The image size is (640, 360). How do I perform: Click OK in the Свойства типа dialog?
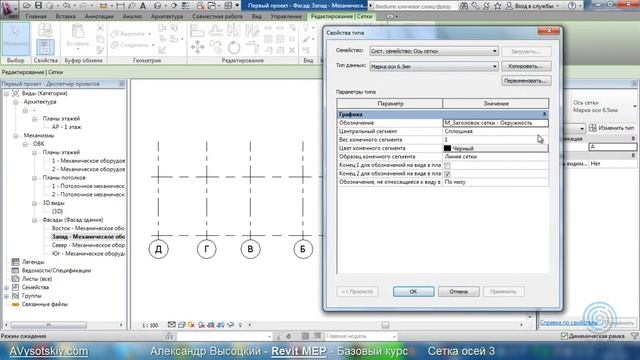[413, 291]
